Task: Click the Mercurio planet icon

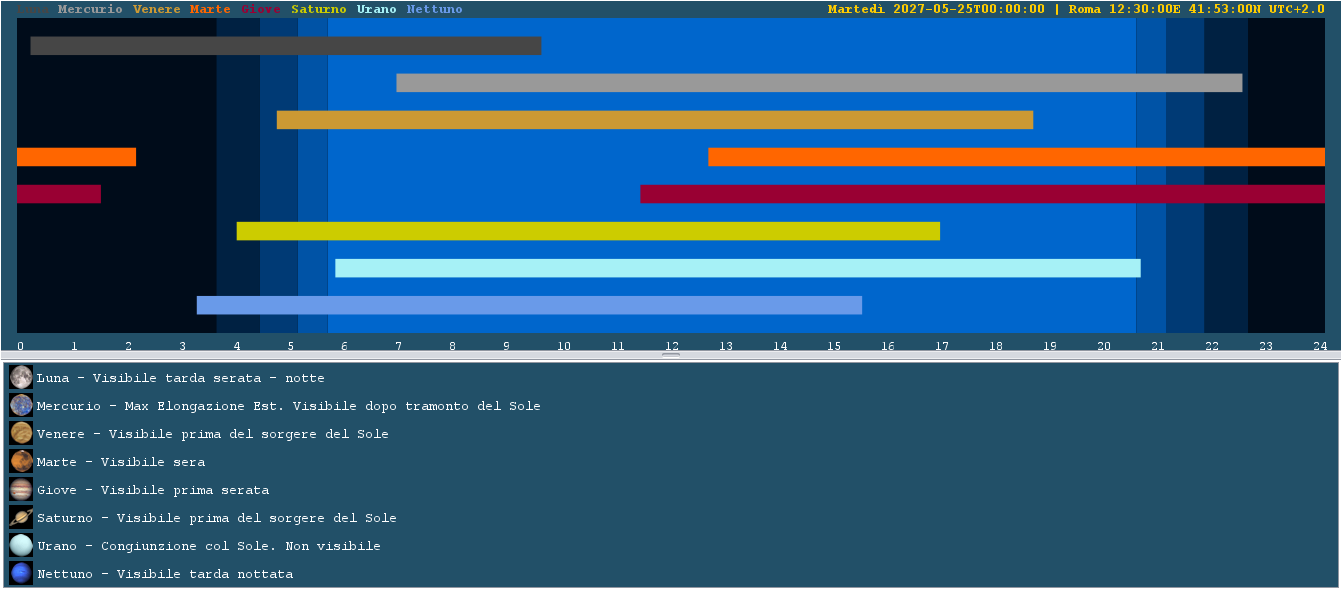Action: 21,405
